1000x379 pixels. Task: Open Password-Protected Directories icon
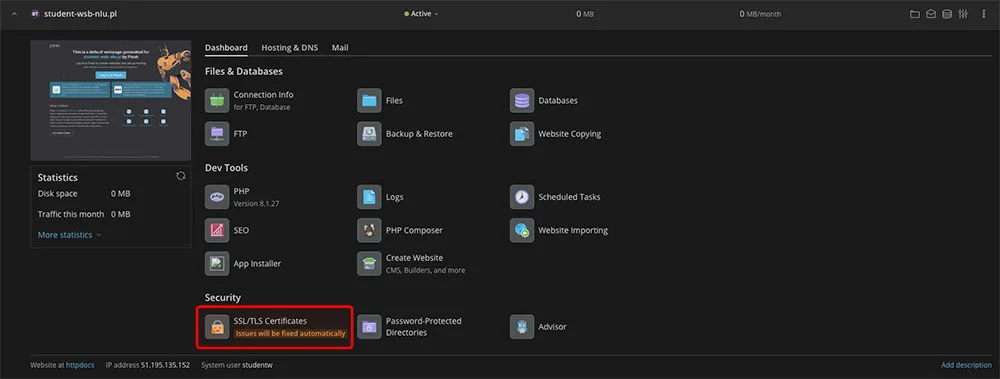coord(369,327)
